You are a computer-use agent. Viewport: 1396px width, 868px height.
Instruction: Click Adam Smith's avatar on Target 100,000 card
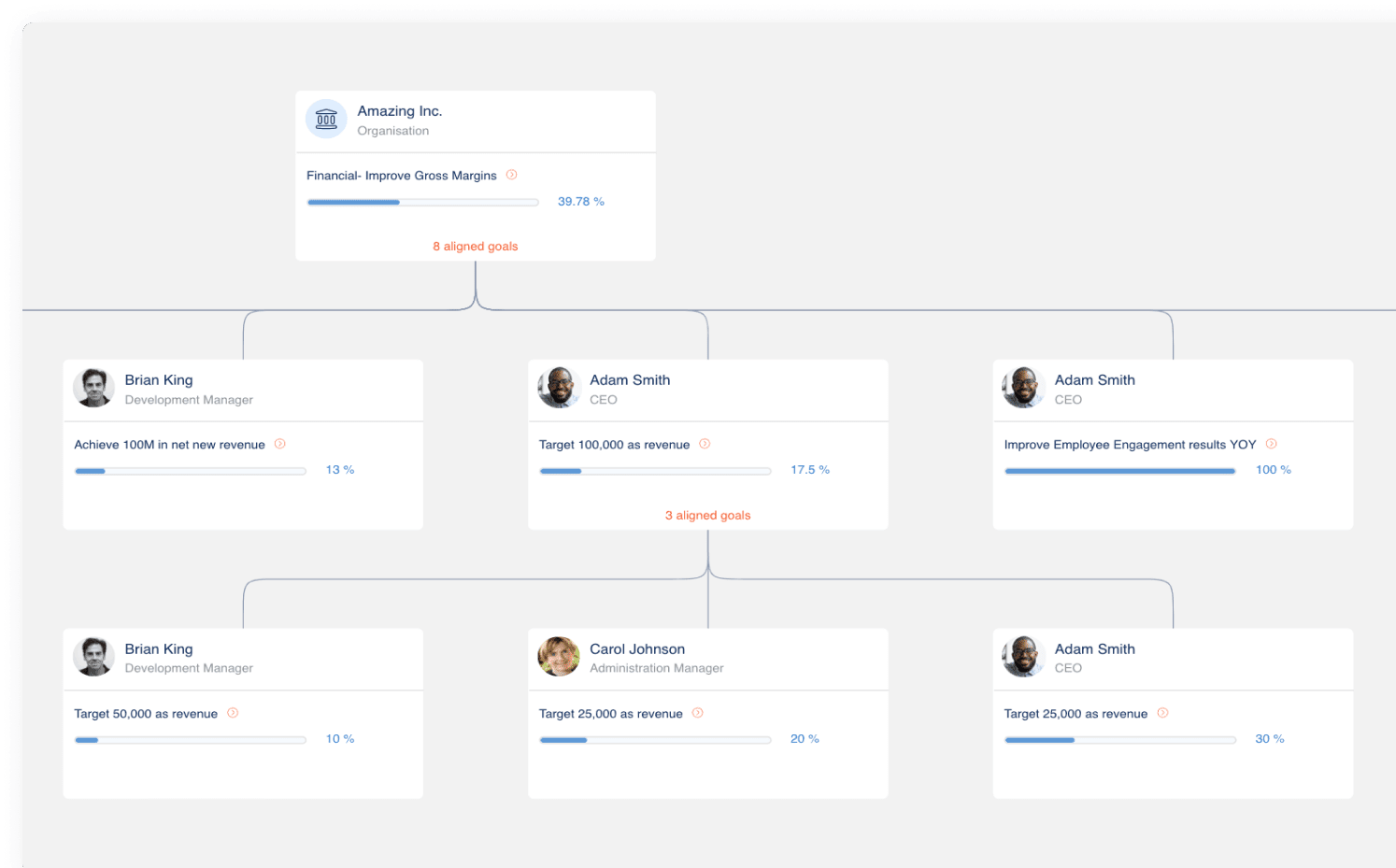click(559, 388)
